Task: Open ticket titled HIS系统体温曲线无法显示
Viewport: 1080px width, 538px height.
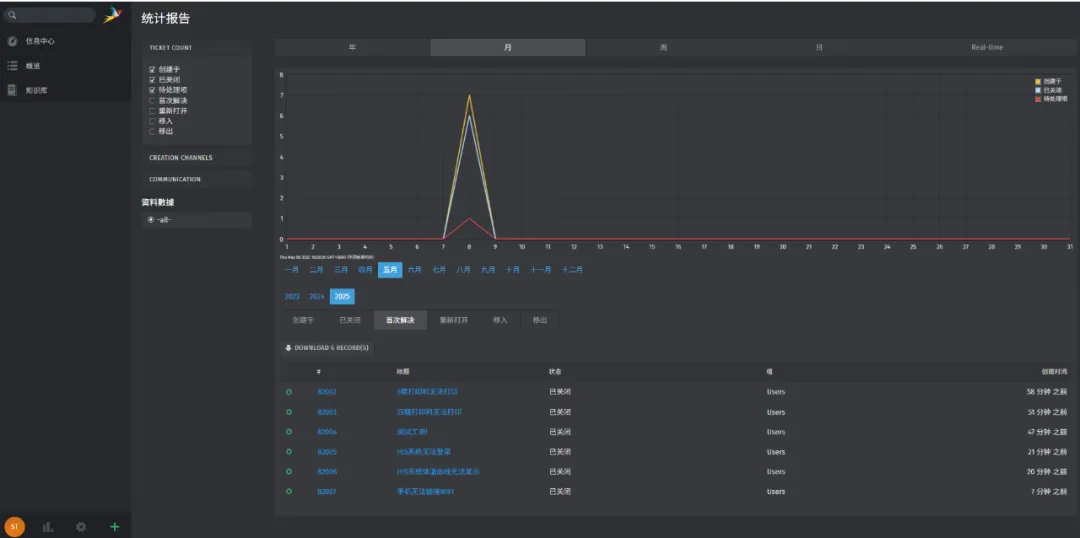Action: point(438,472)
